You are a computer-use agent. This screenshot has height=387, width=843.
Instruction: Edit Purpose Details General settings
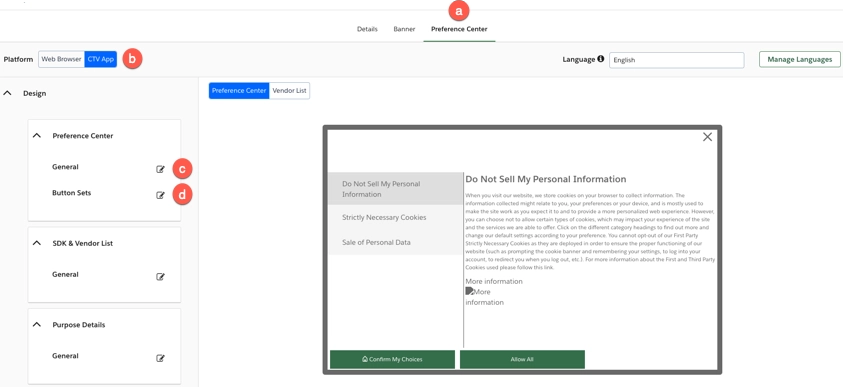point(160,359)
